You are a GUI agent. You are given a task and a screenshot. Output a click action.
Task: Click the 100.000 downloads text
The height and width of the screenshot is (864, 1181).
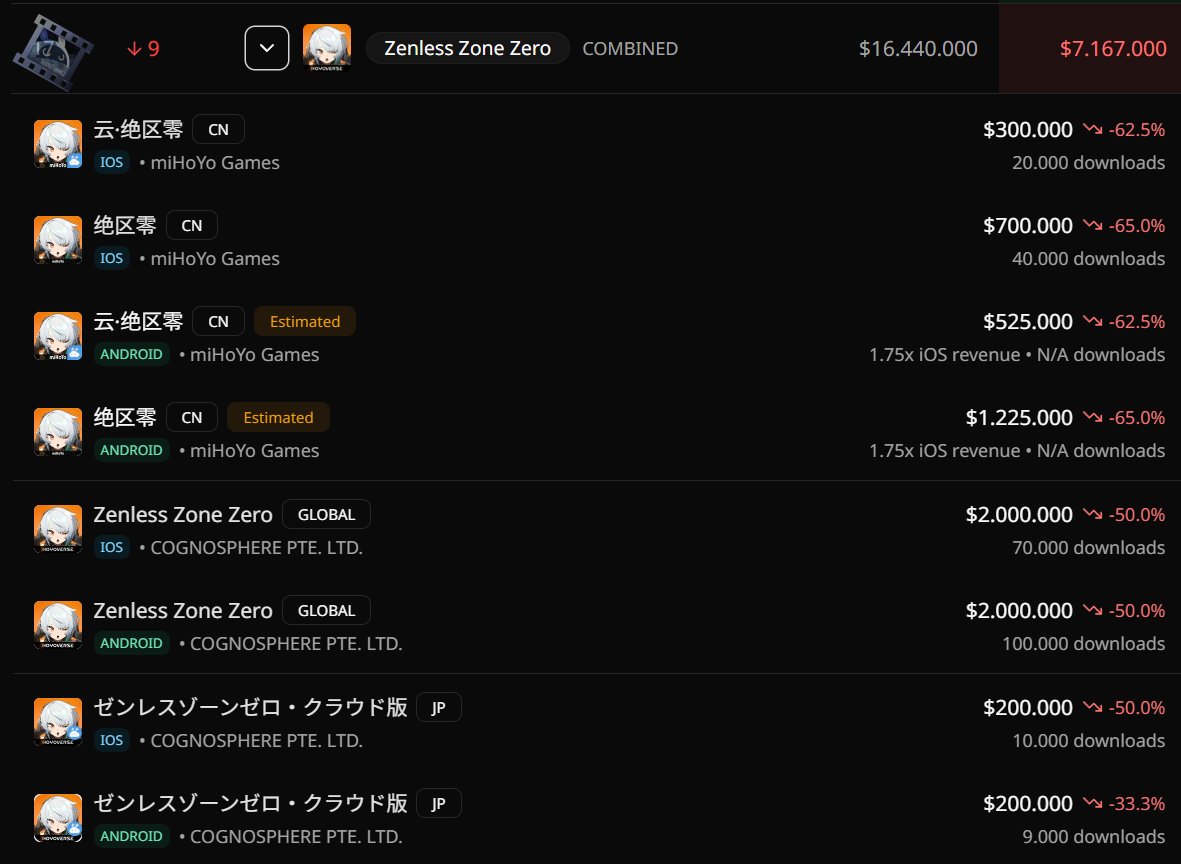coord(1084,644)
